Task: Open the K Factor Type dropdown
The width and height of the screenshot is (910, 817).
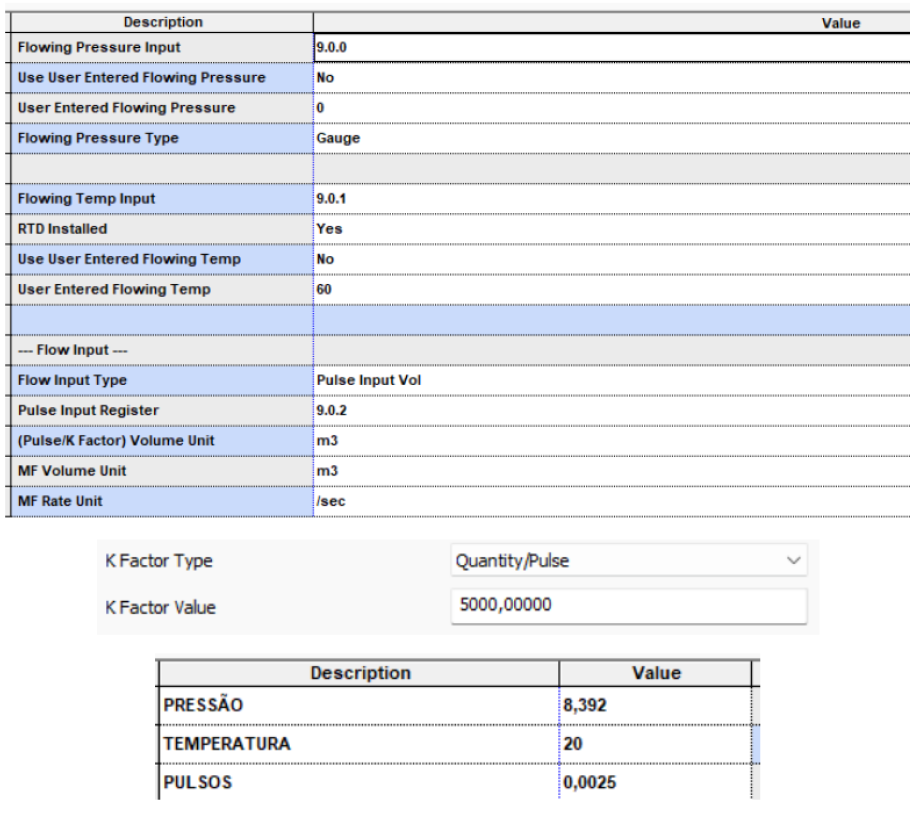Action: tap(629, 560)
